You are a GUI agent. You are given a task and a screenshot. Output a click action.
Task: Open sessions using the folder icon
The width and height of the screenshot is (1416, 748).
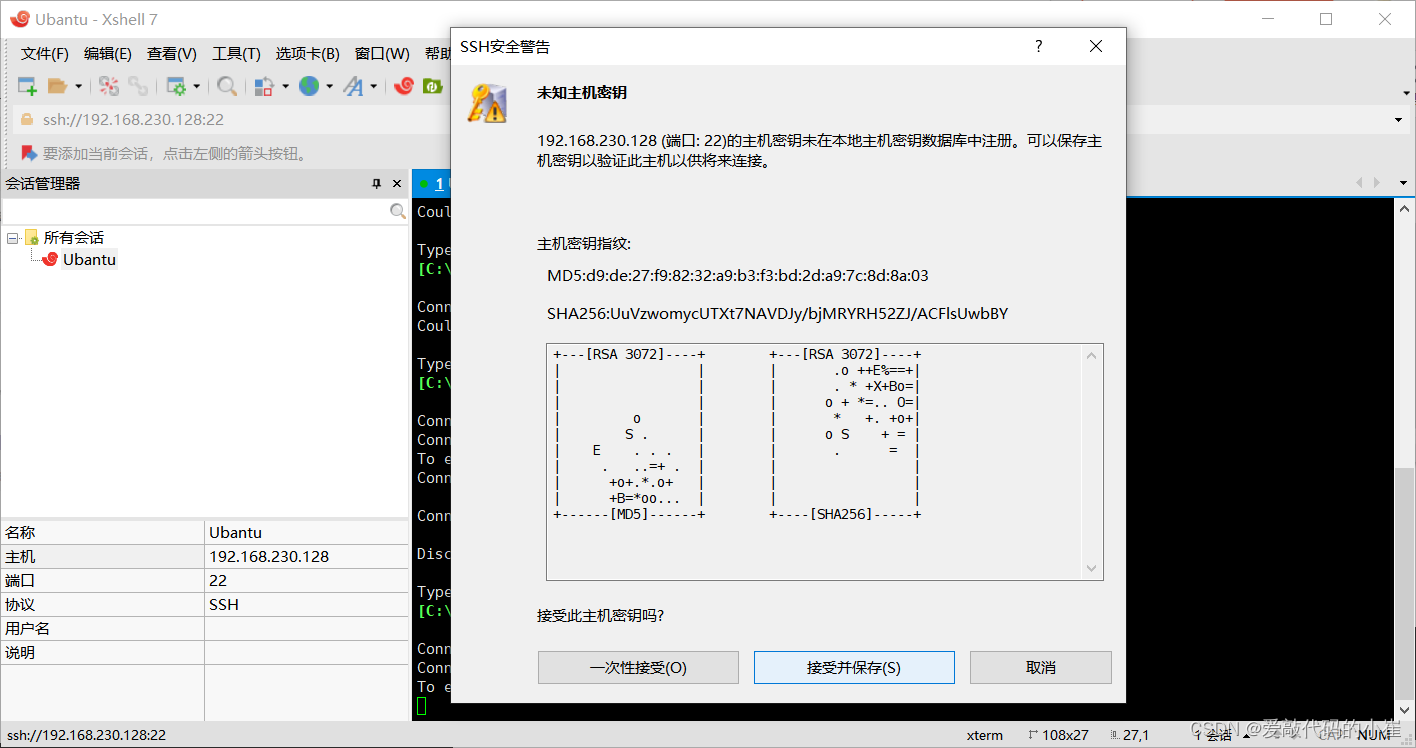(x=57, y=87)
